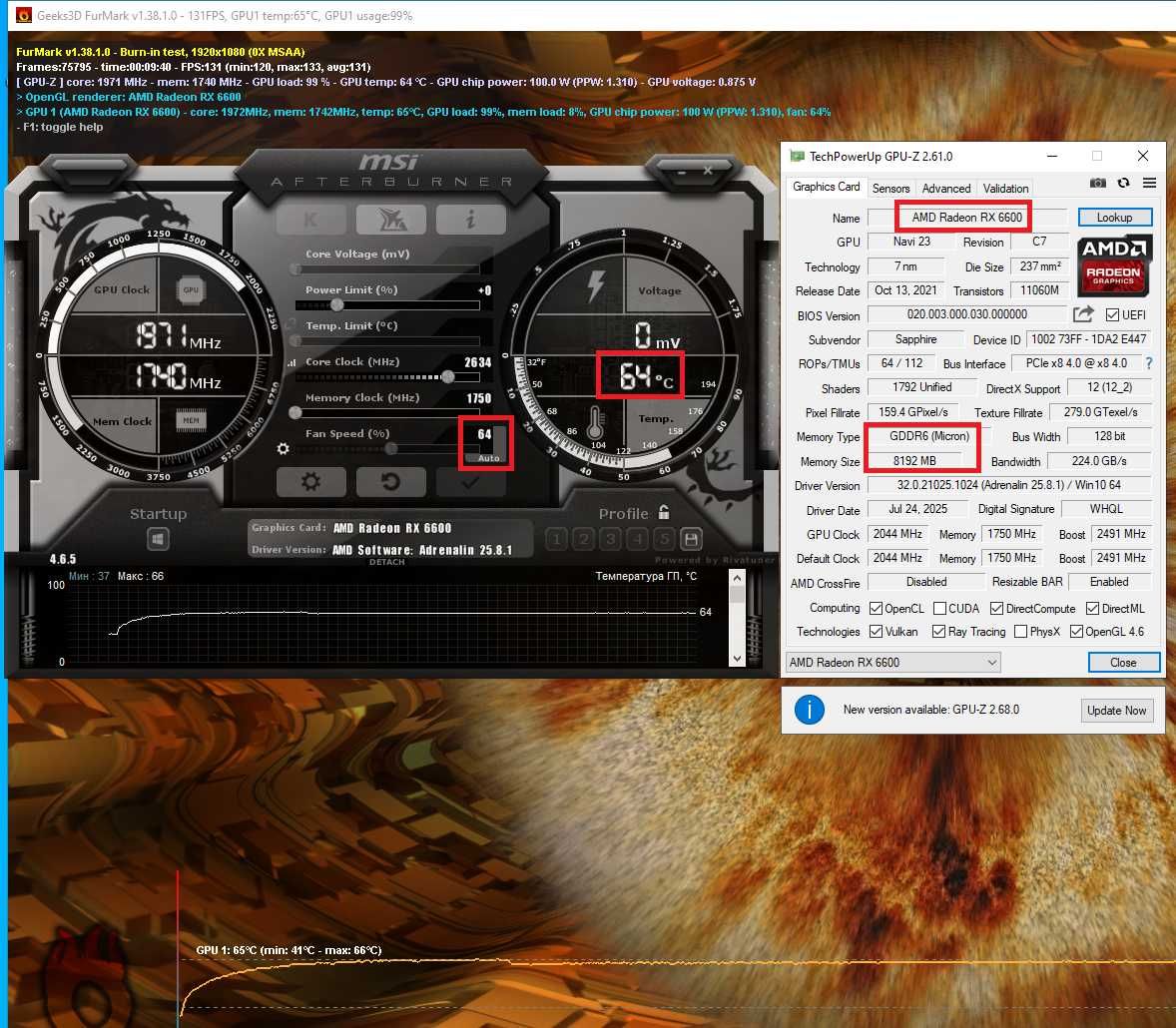Click GPU-Z Memory Type GDDR6 (Micron) field
The width and height of the screenshot is (1176, 1028).
(929, 435)
